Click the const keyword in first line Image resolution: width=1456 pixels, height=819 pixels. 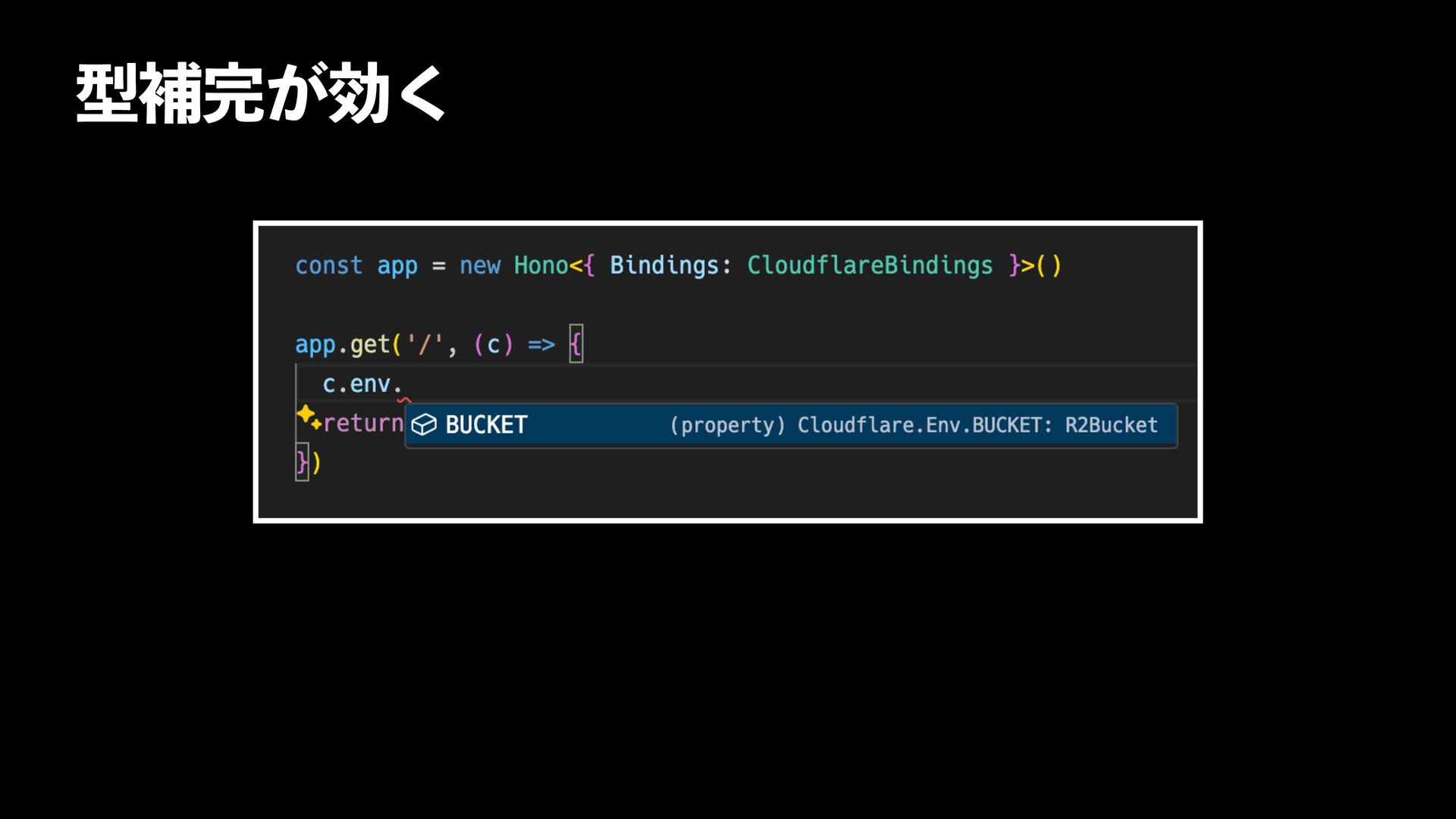328,265
